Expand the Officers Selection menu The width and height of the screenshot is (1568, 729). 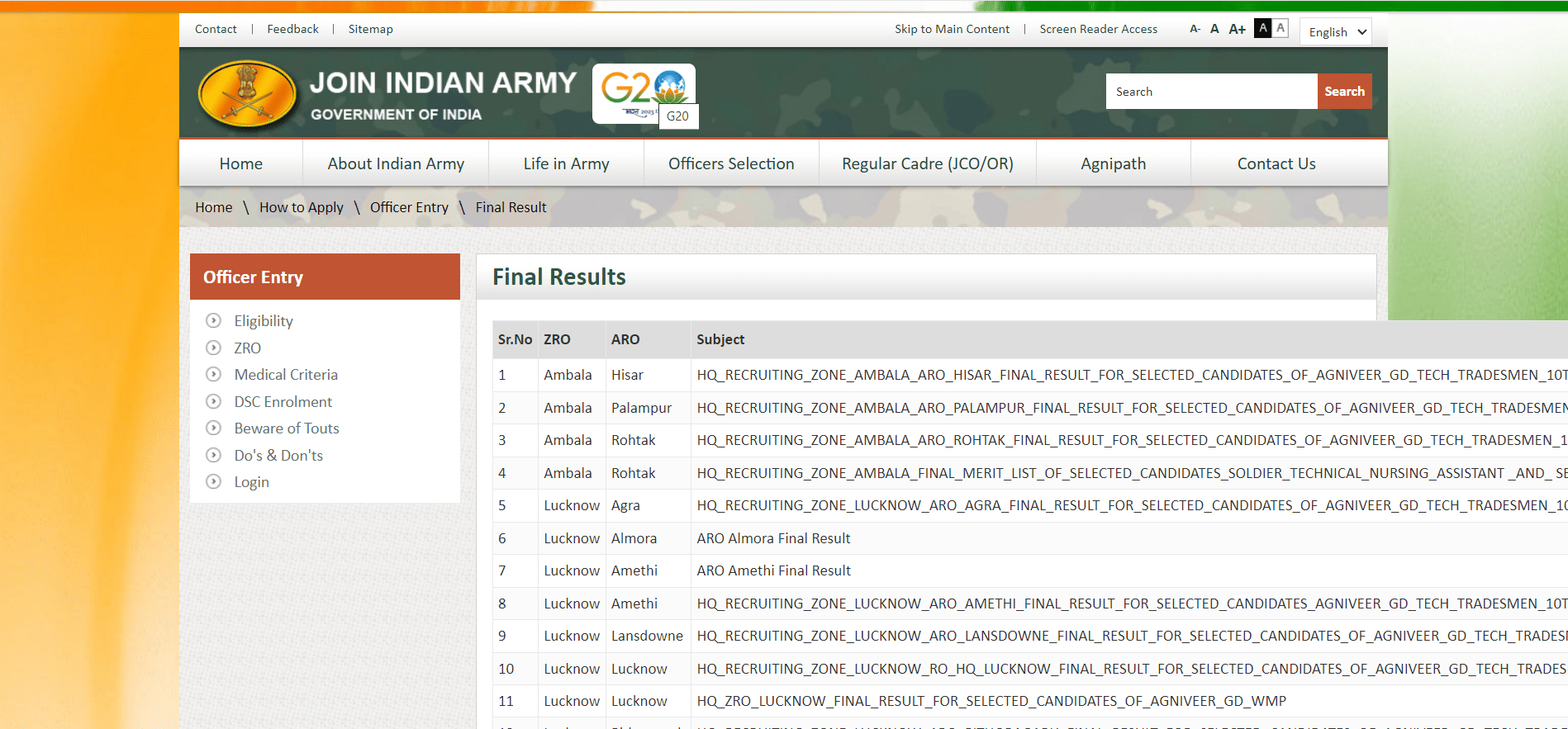[730, 163]
